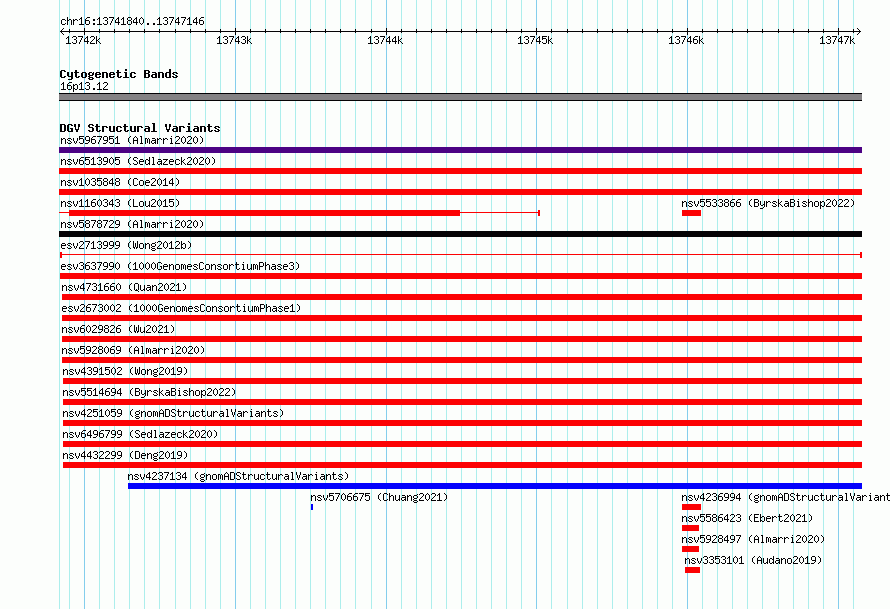Click the 13746k ruler mark

click(686, 40)
